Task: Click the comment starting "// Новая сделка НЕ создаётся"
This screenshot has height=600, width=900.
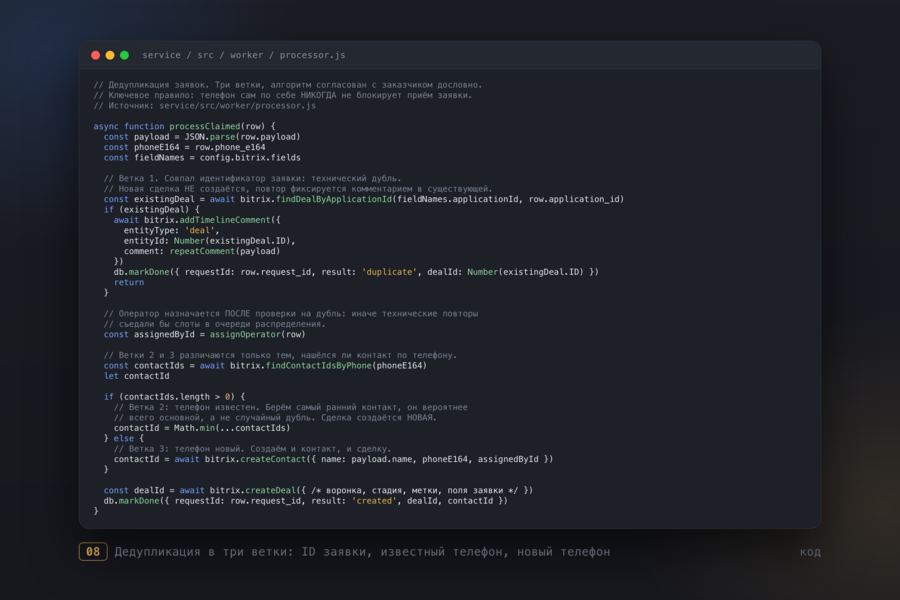Action: coord(298,188)
